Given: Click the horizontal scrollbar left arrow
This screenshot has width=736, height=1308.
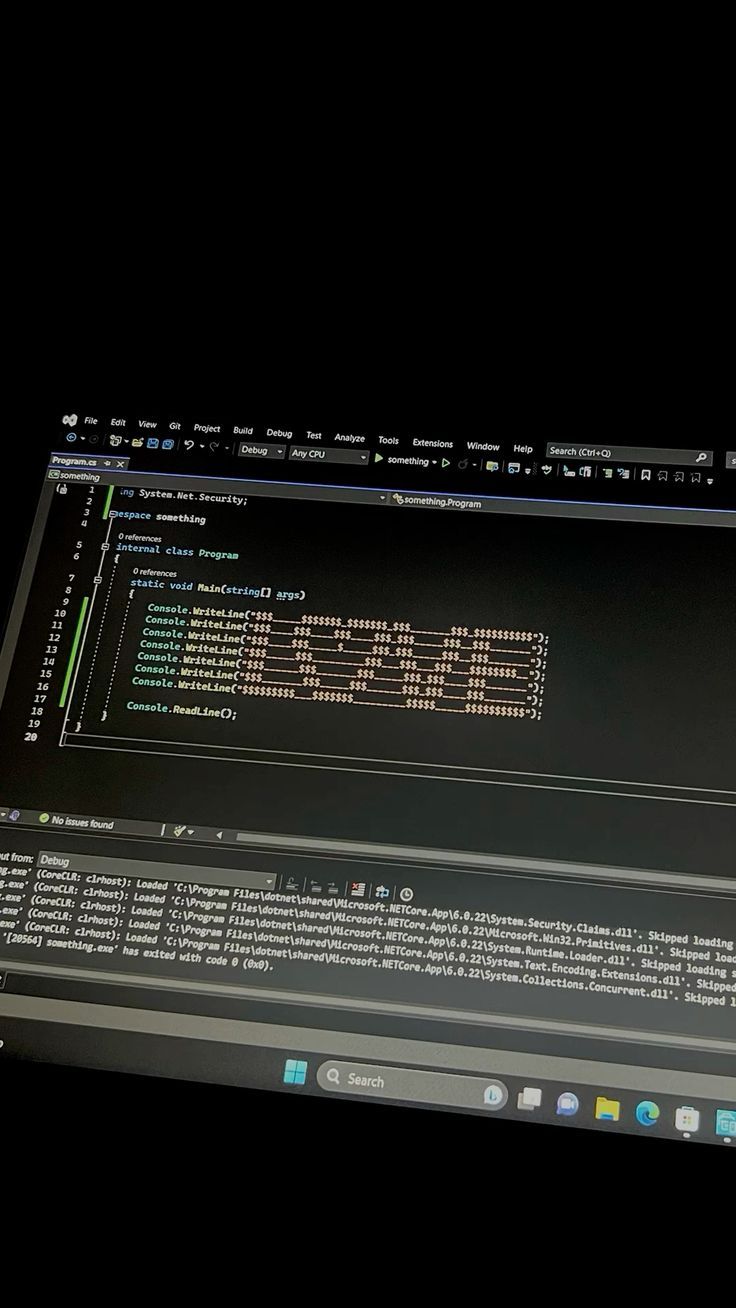Looking at the screenshot, I should click(x=219, y=833).
